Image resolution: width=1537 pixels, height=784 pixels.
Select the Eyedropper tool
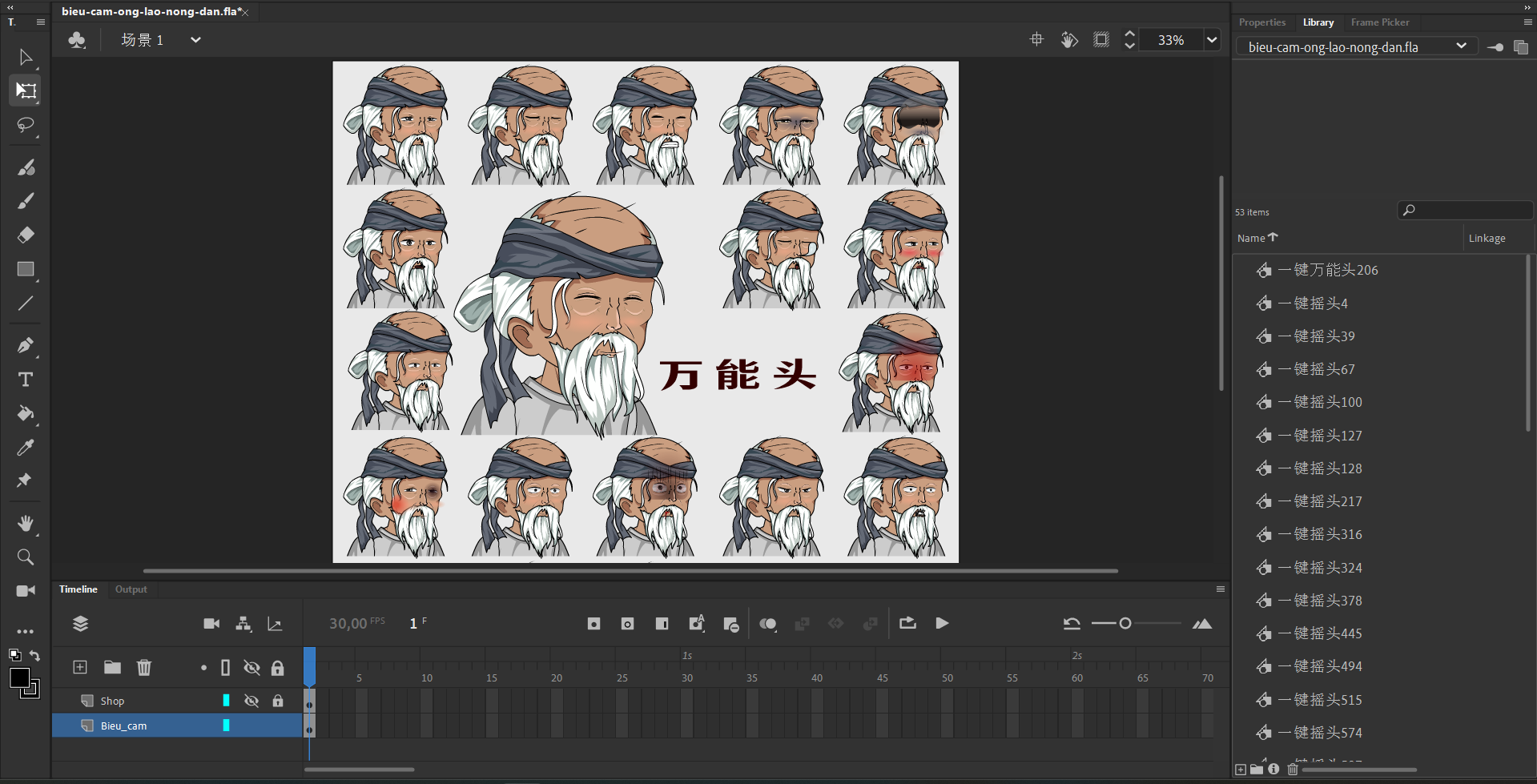click(x=26, y=448)
